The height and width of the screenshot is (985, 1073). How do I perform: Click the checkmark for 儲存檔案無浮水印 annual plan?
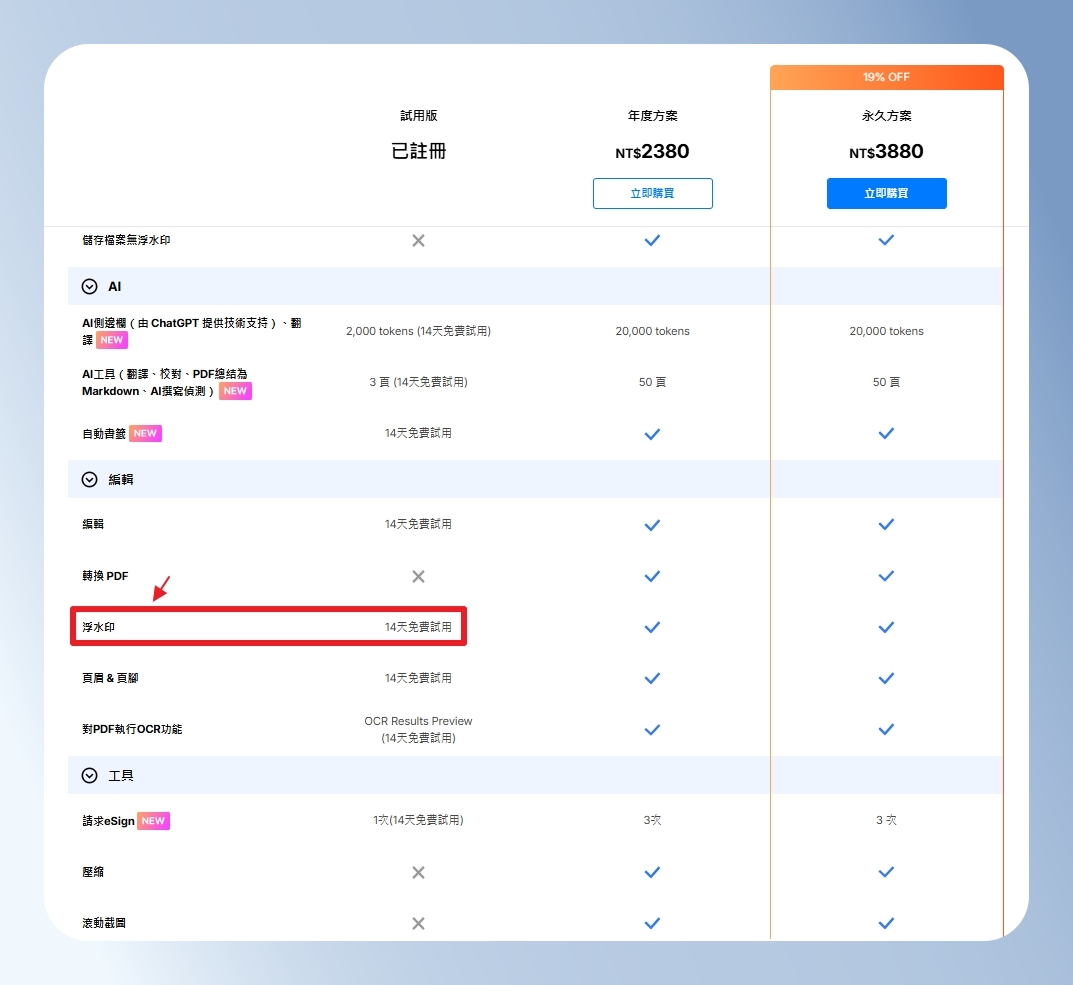click(x=652, y=240)
